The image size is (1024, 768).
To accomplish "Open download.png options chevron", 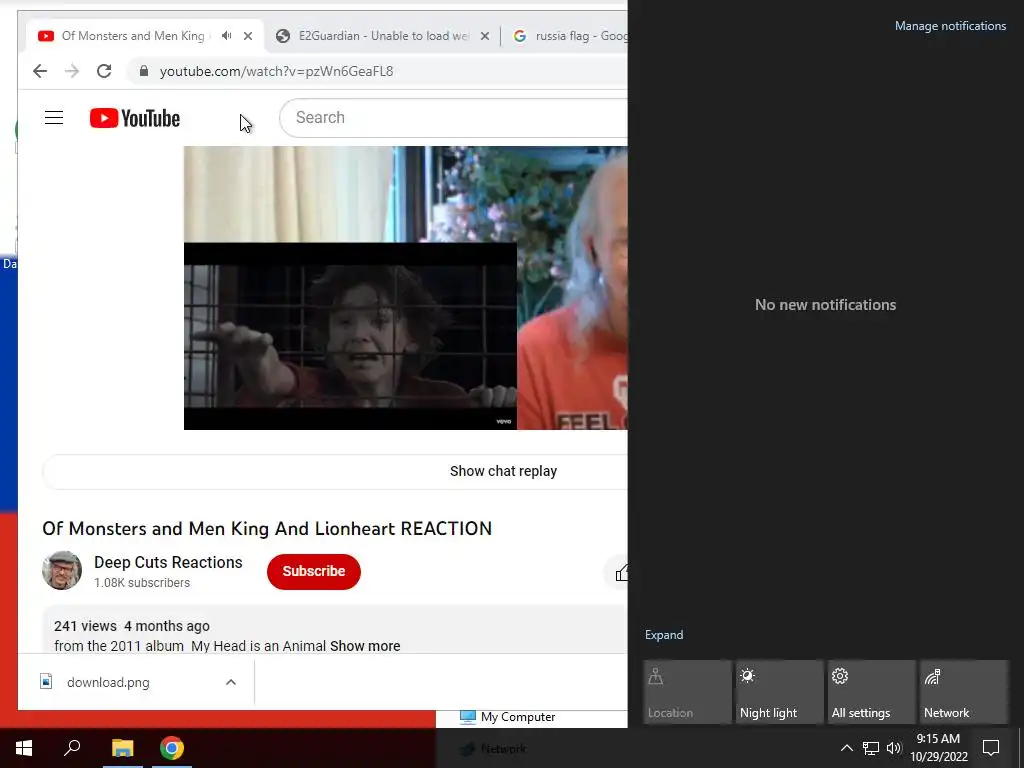I will pyautogui.click(x=231, y=682).
